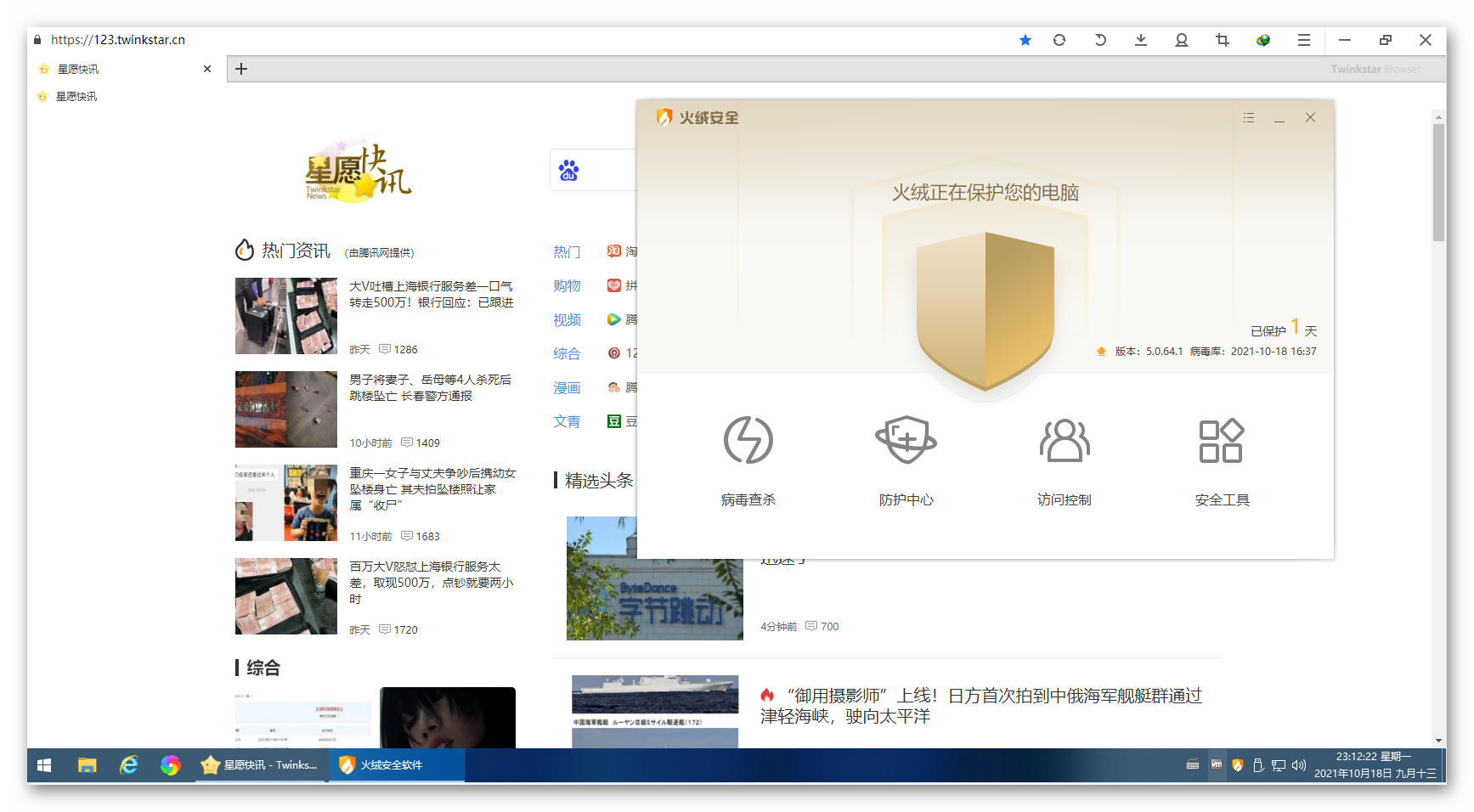Click the blue bookmark star in browser toolbar
The width and height of the screenshot is (1474, 812).
pos(1025,40)
